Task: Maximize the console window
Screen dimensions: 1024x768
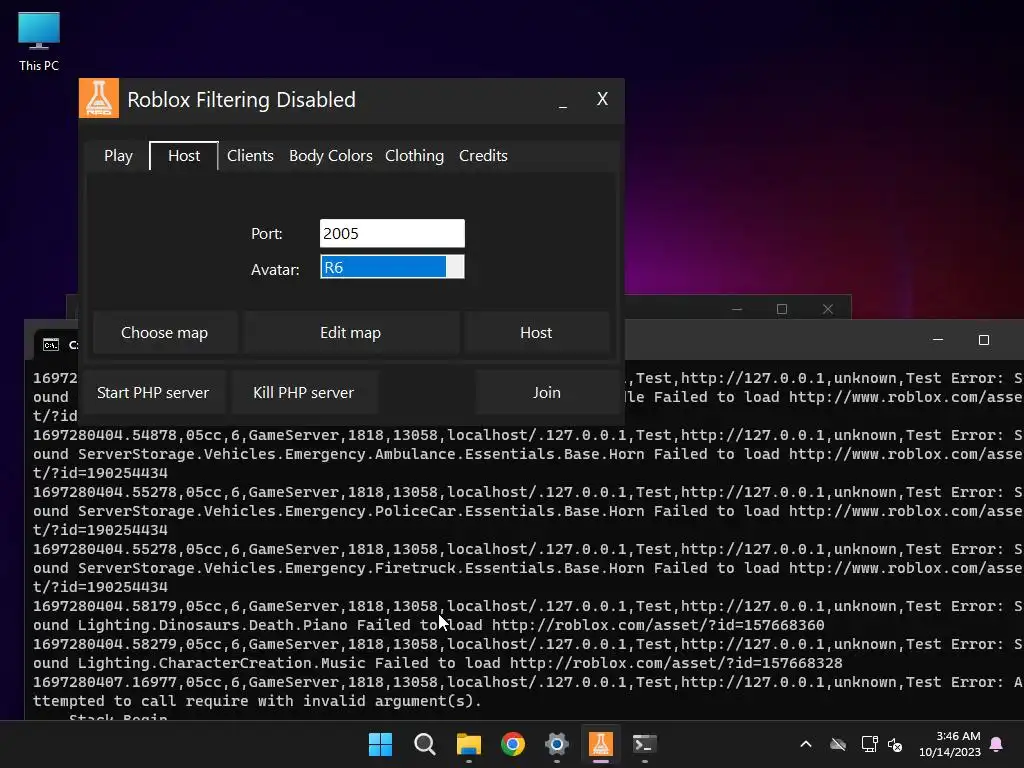Action: pos(984,340)
